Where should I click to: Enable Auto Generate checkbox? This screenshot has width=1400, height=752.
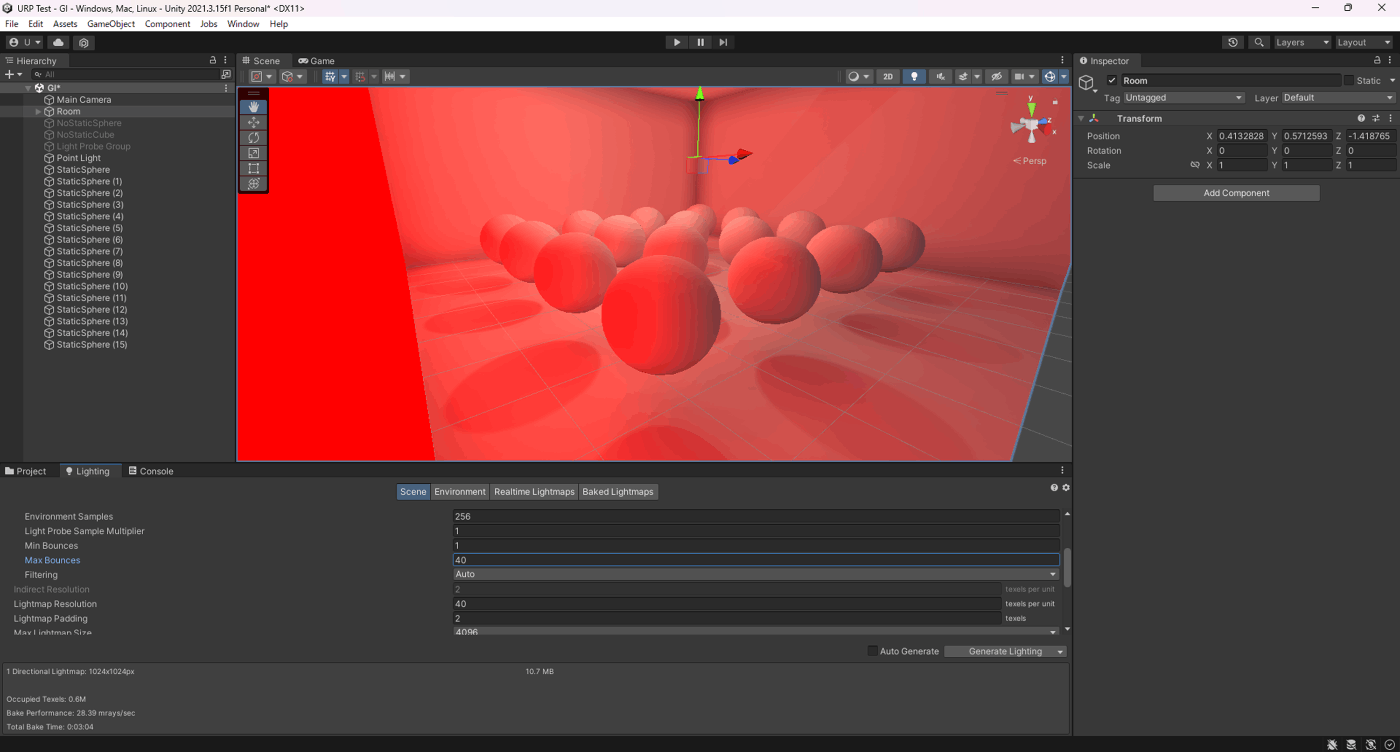872,651
